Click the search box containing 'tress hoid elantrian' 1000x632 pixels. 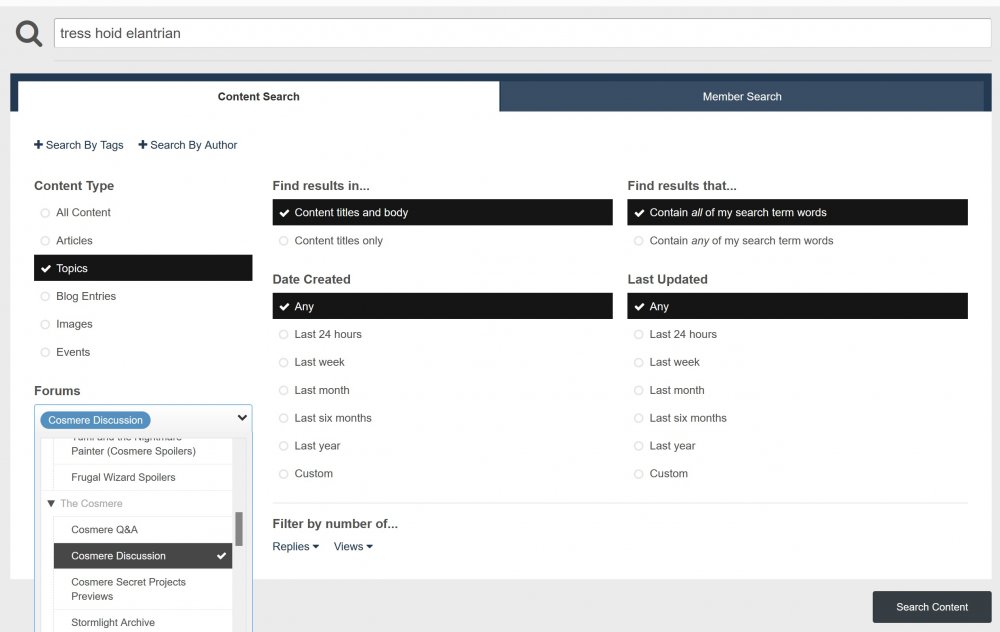(x=522, y=33)
